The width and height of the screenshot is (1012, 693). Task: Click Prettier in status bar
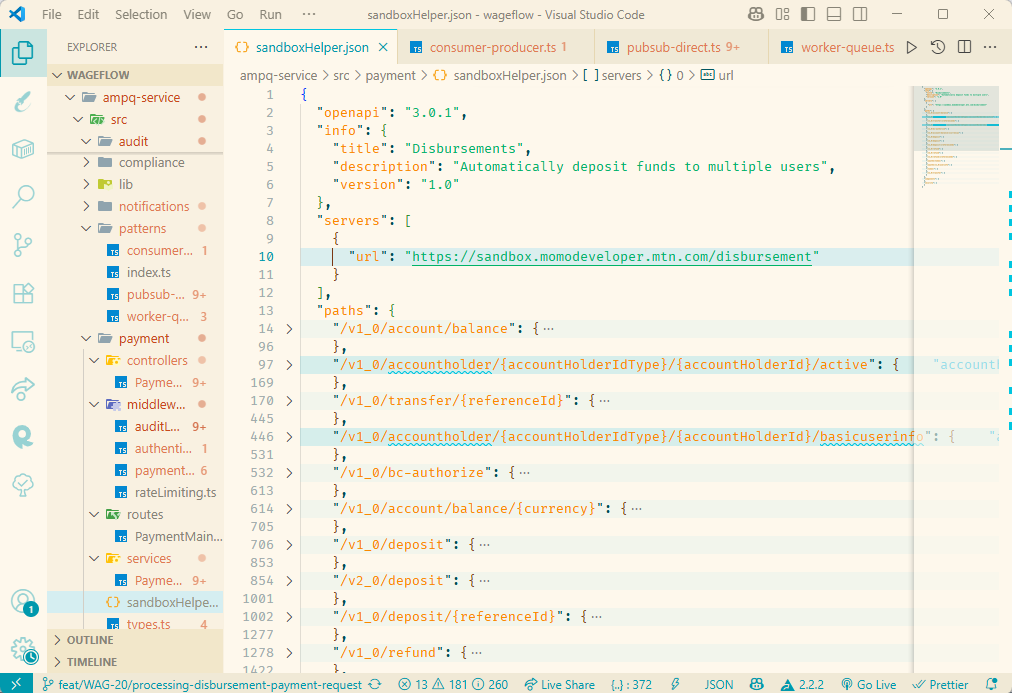click(940, 685)
